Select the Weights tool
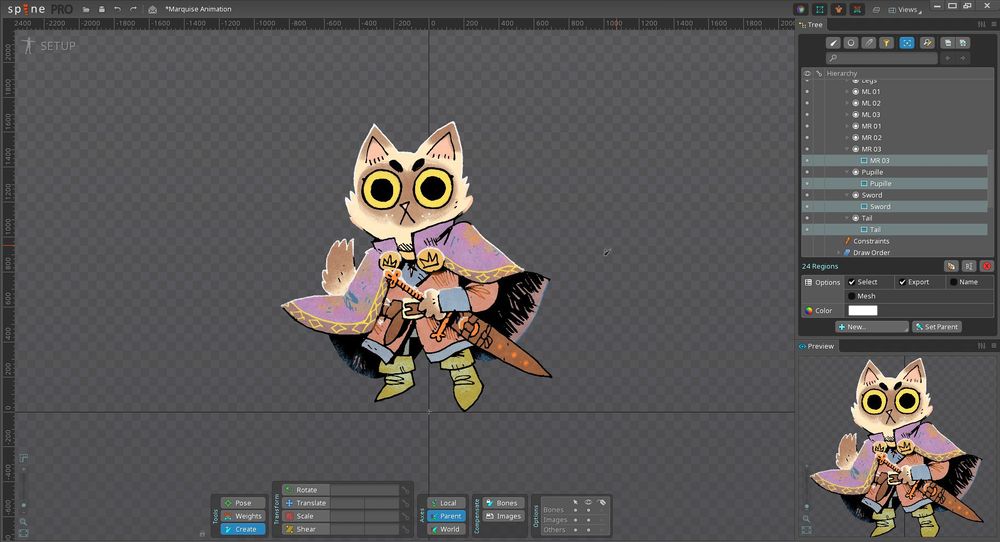The height and width of the screenshot is (542, 1000). [x=243, y=516]
